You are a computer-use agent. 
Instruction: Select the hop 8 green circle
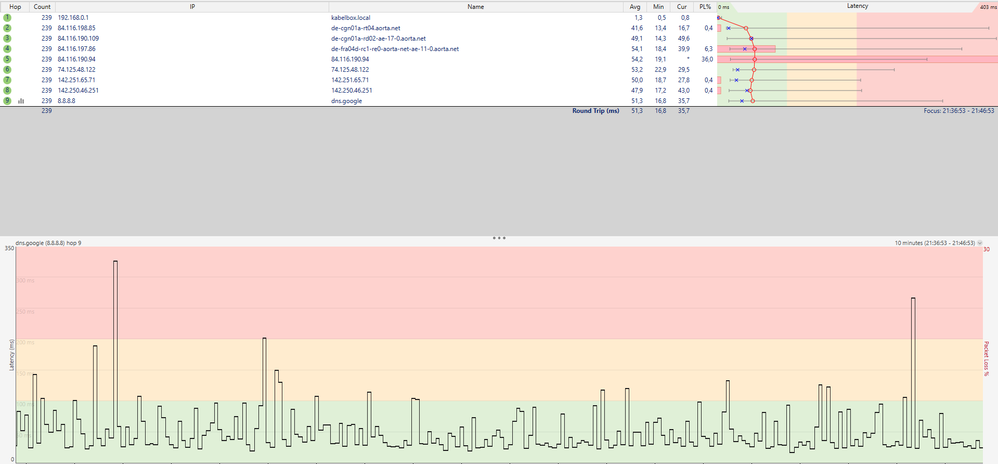point(7,90)
